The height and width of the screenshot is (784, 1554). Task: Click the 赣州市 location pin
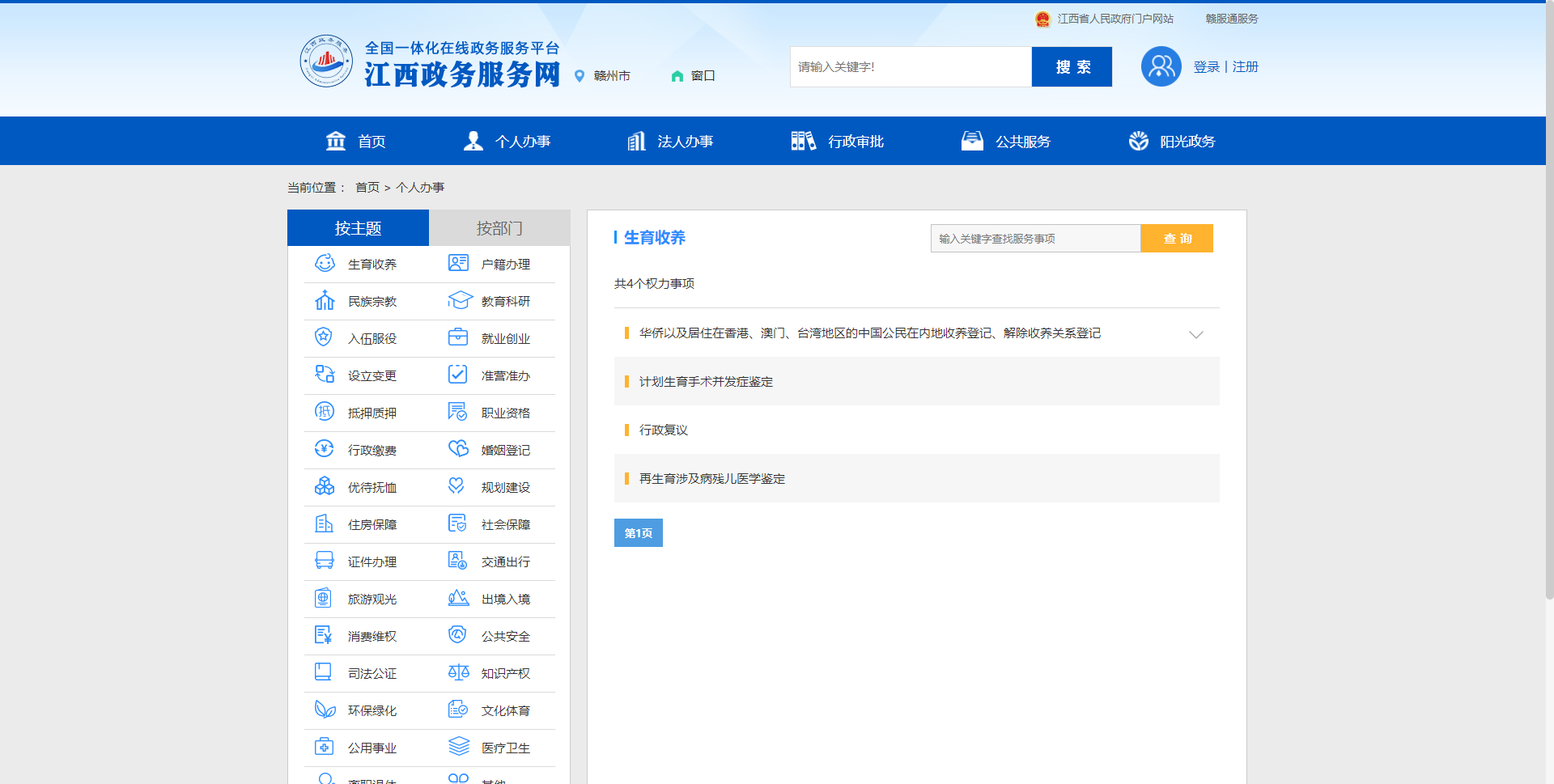pyautogui.click(x=579, y=75)
